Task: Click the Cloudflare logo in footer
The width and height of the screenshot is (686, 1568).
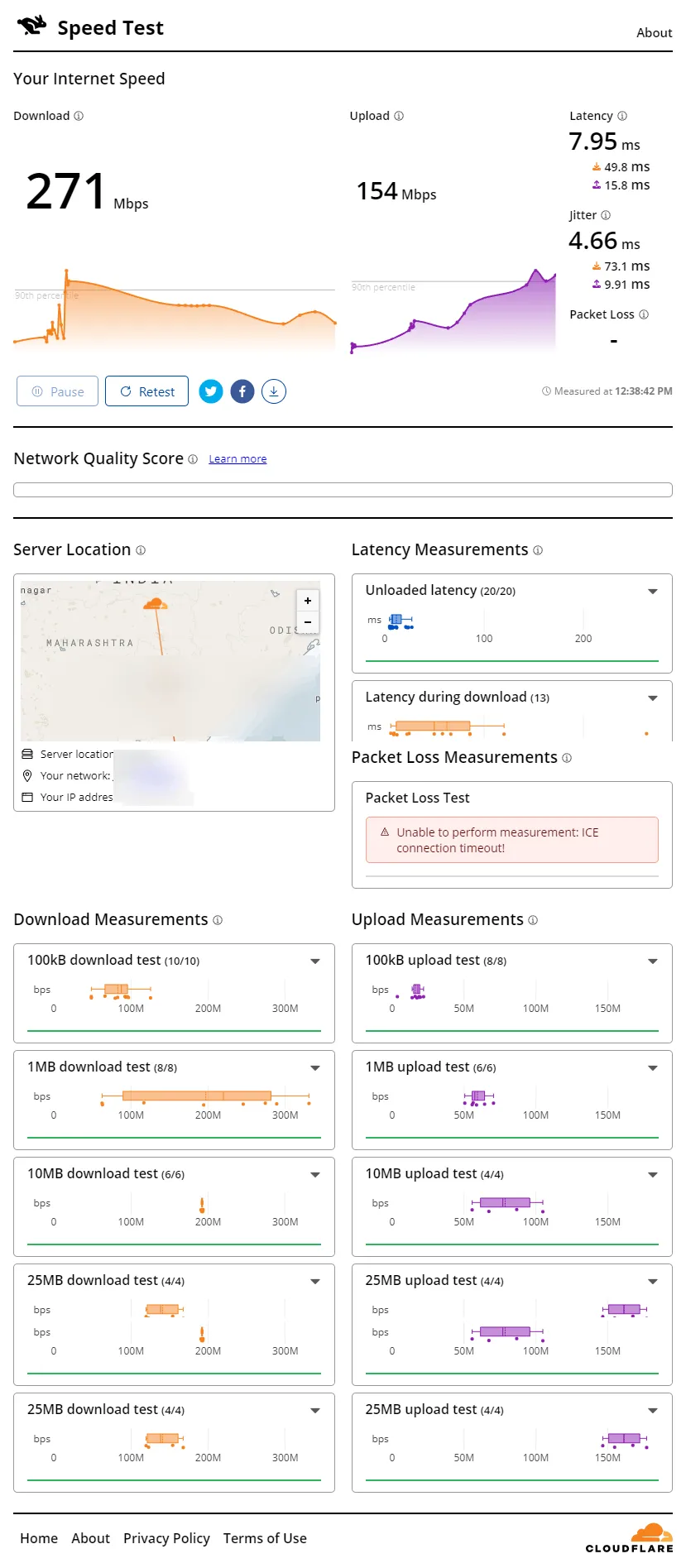Action: tap(630, 1538)
